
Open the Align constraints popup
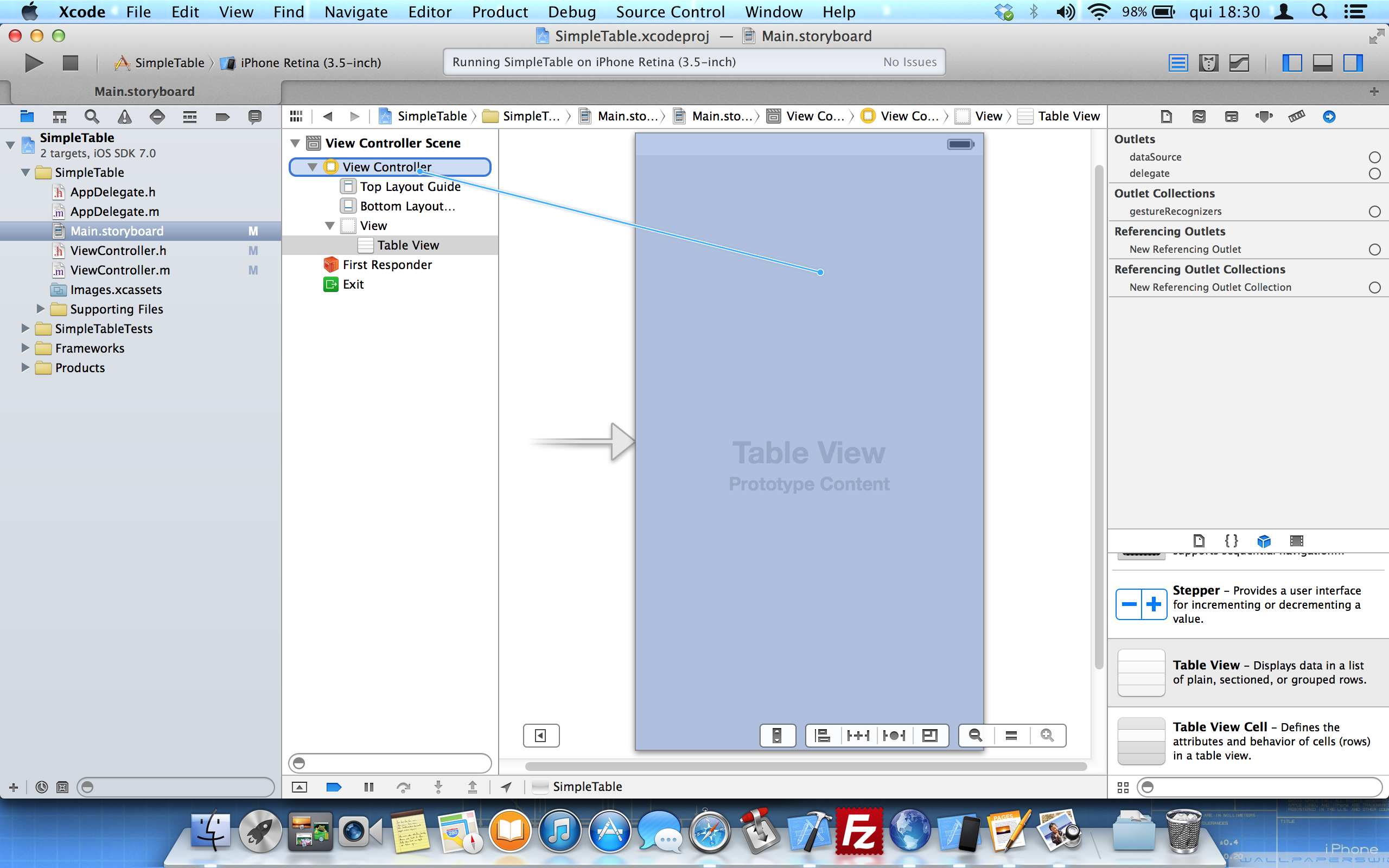click(x=823, y=736)
